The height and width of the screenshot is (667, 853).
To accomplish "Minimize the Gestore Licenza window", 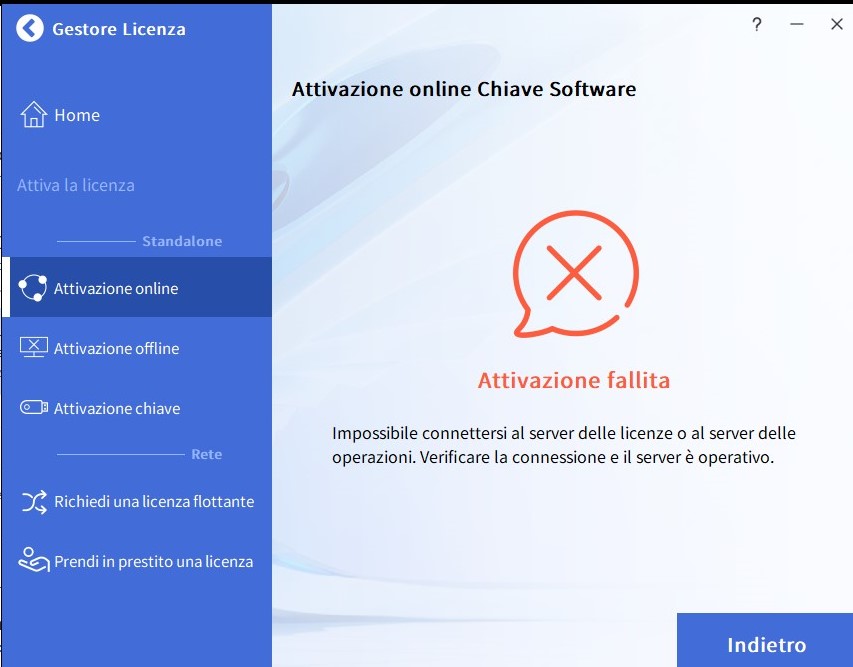I will click(x=797, y=25).
